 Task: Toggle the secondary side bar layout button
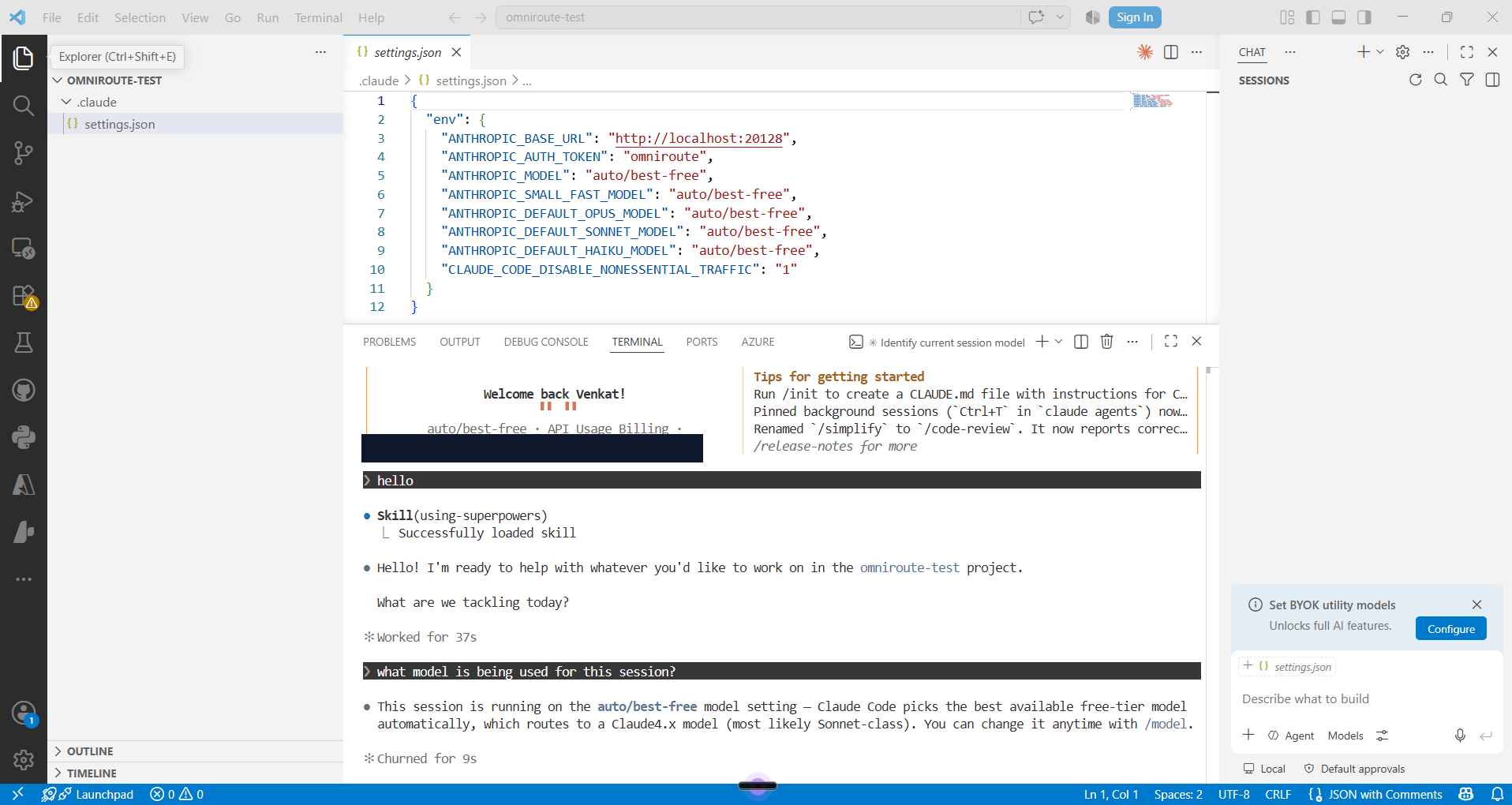click(1364, 17)
